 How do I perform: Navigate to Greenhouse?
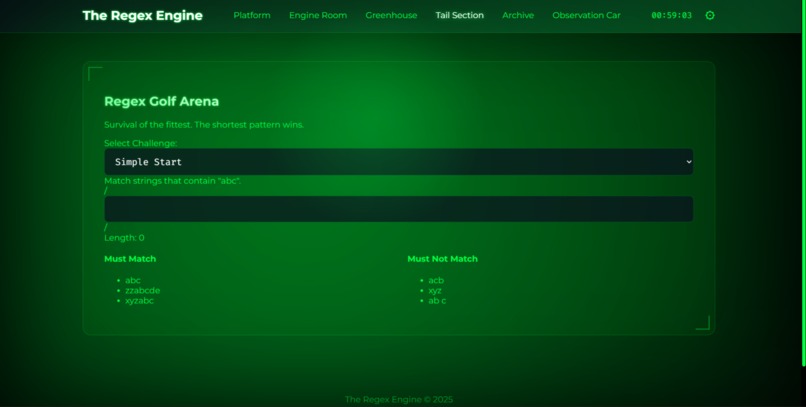(391, 15)
